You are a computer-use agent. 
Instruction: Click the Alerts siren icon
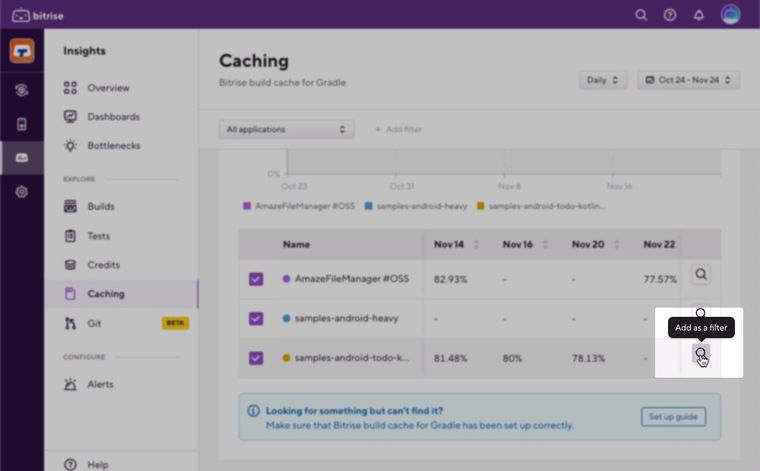tap(70, 384)
